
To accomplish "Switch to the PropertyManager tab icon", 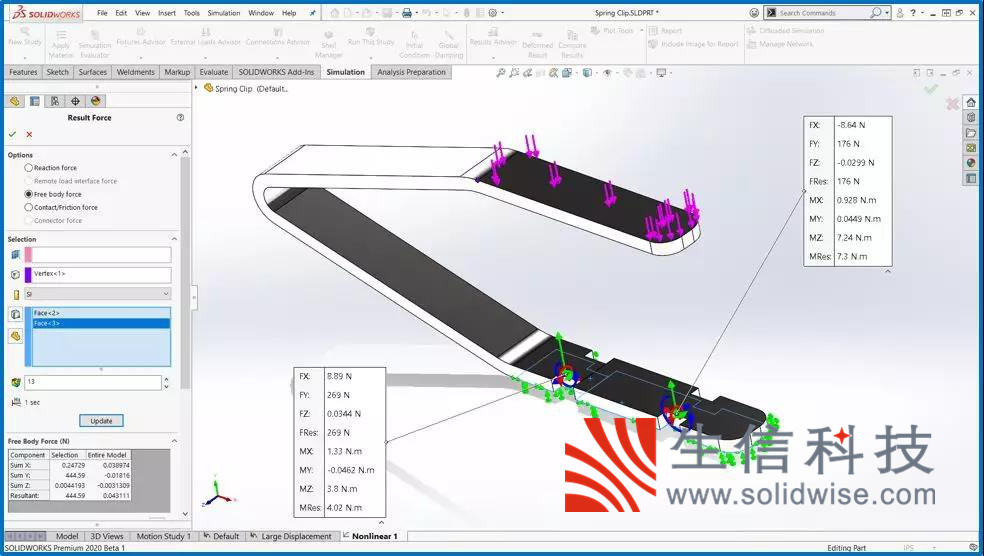I will click(x=35, y=101).
